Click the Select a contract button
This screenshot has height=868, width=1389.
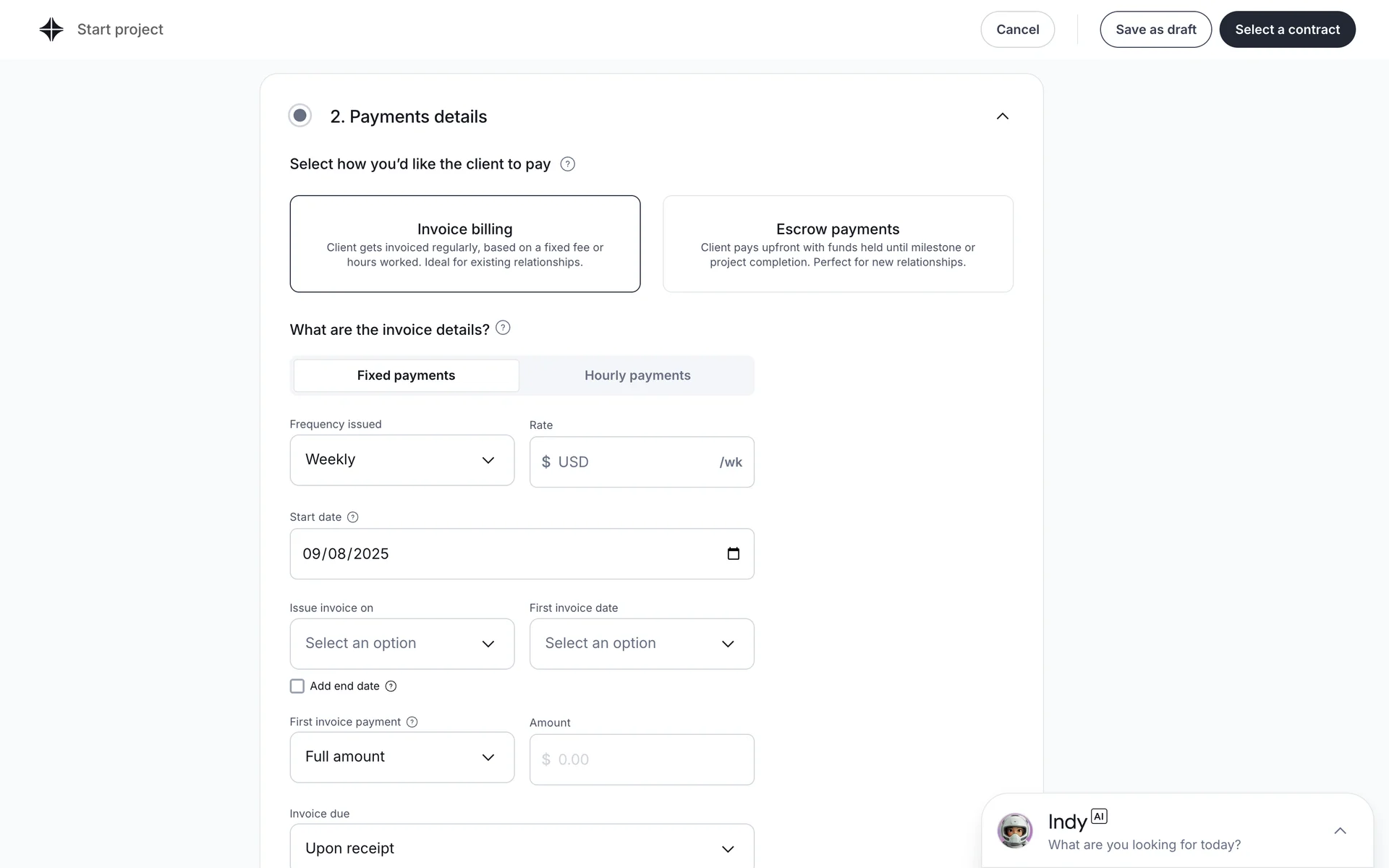coord(1287,30)
